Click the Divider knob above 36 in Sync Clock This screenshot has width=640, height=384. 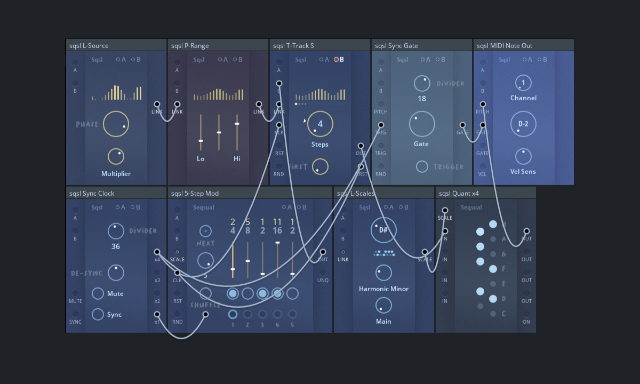pyautogui.click(x=116, y=231)
